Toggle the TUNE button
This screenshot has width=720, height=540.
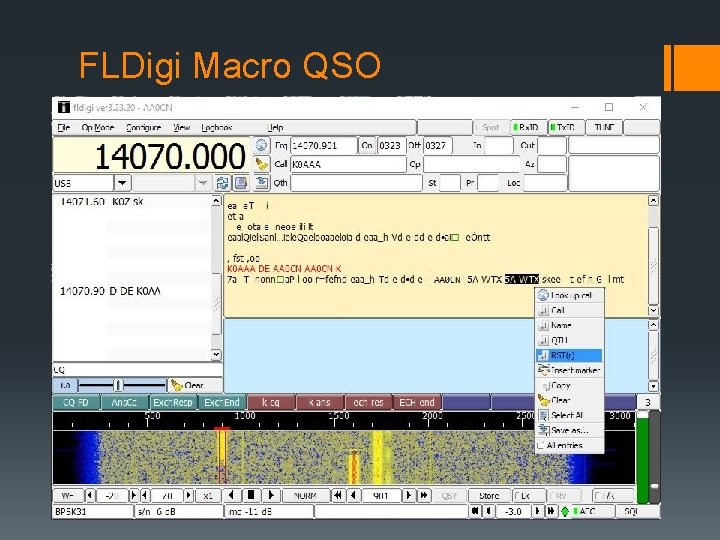pos(604,127)
